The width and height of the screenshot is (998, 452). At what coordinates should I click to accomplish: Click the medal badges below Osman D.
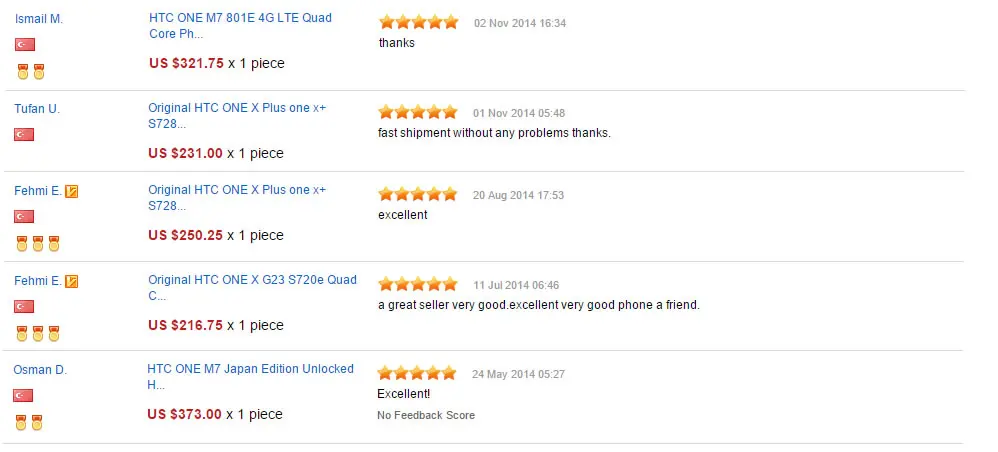(29, 422)
